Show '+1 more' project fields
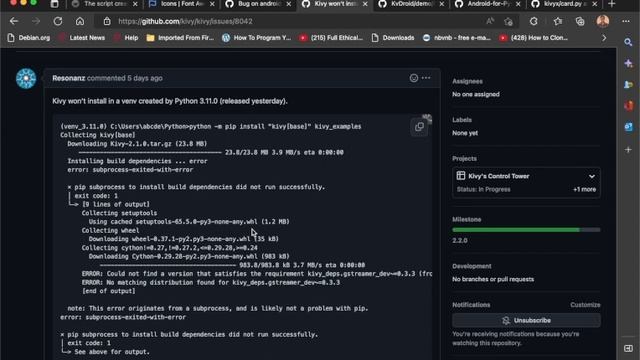This screenshot has height=360, width=640. 584,189
